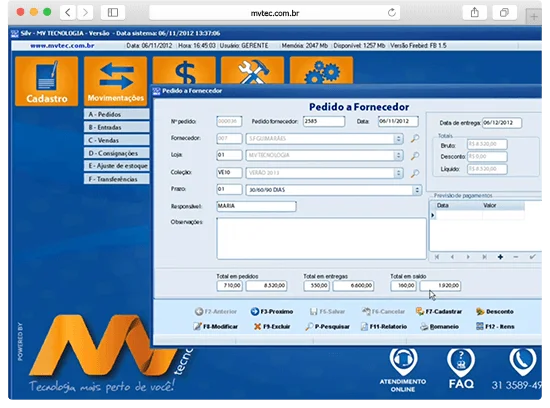The height and width of the screenshot is (408, 550).
Task: Open the Loja dropdown arrows
Action: [x=398, y=155]
